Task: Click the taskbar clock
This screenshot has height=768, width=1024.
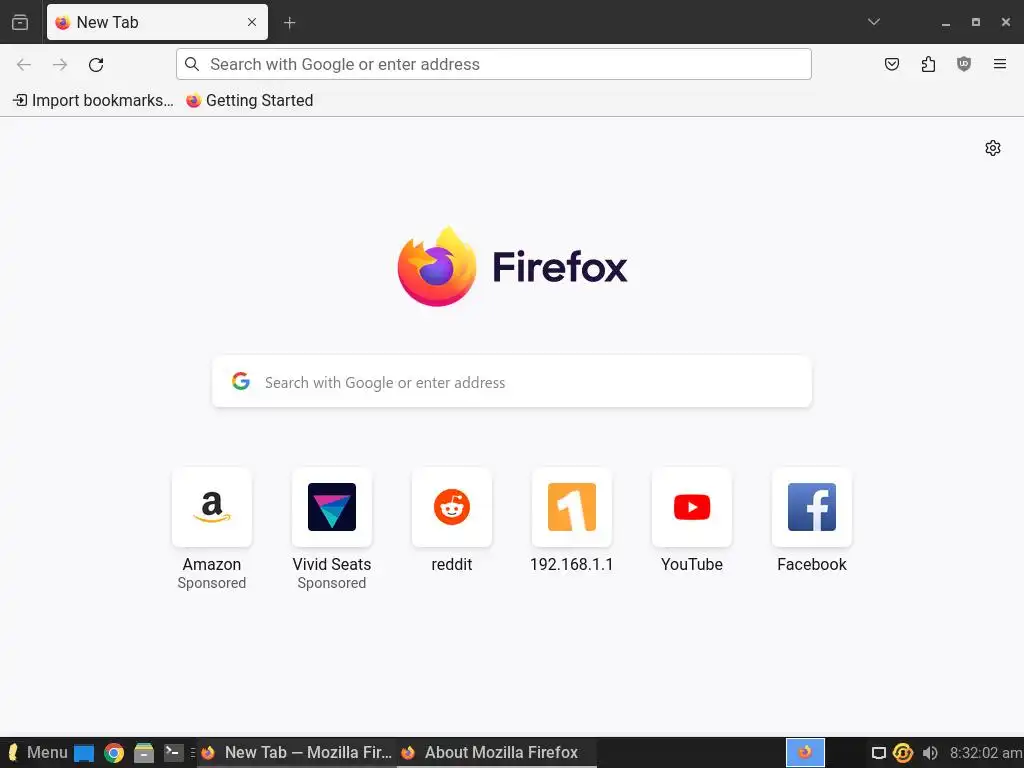Action: [986, 753]
